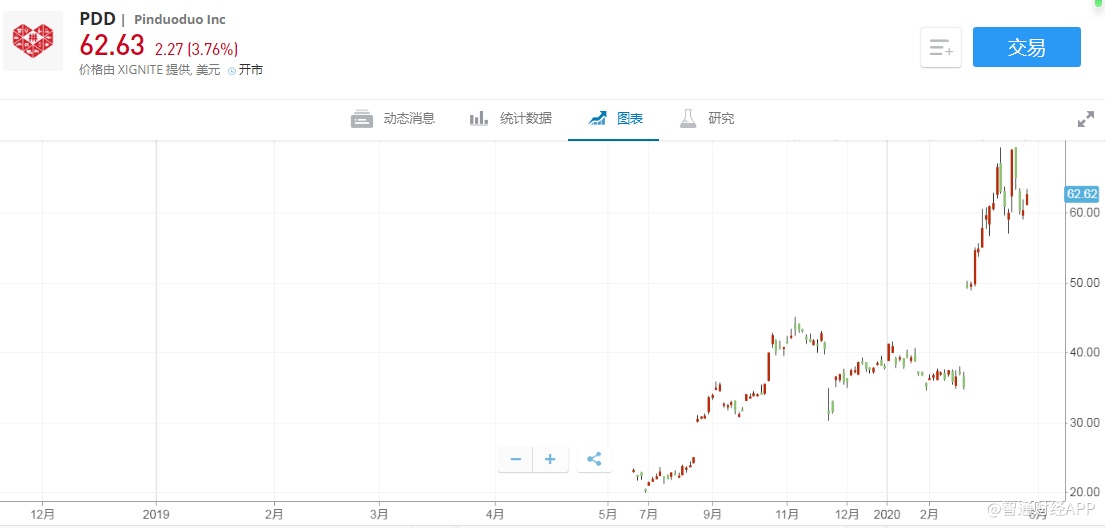This screenshot has width=1105, height=528.
Task: Click the red 62.63 price quote
Action: [x=112, y=46]
